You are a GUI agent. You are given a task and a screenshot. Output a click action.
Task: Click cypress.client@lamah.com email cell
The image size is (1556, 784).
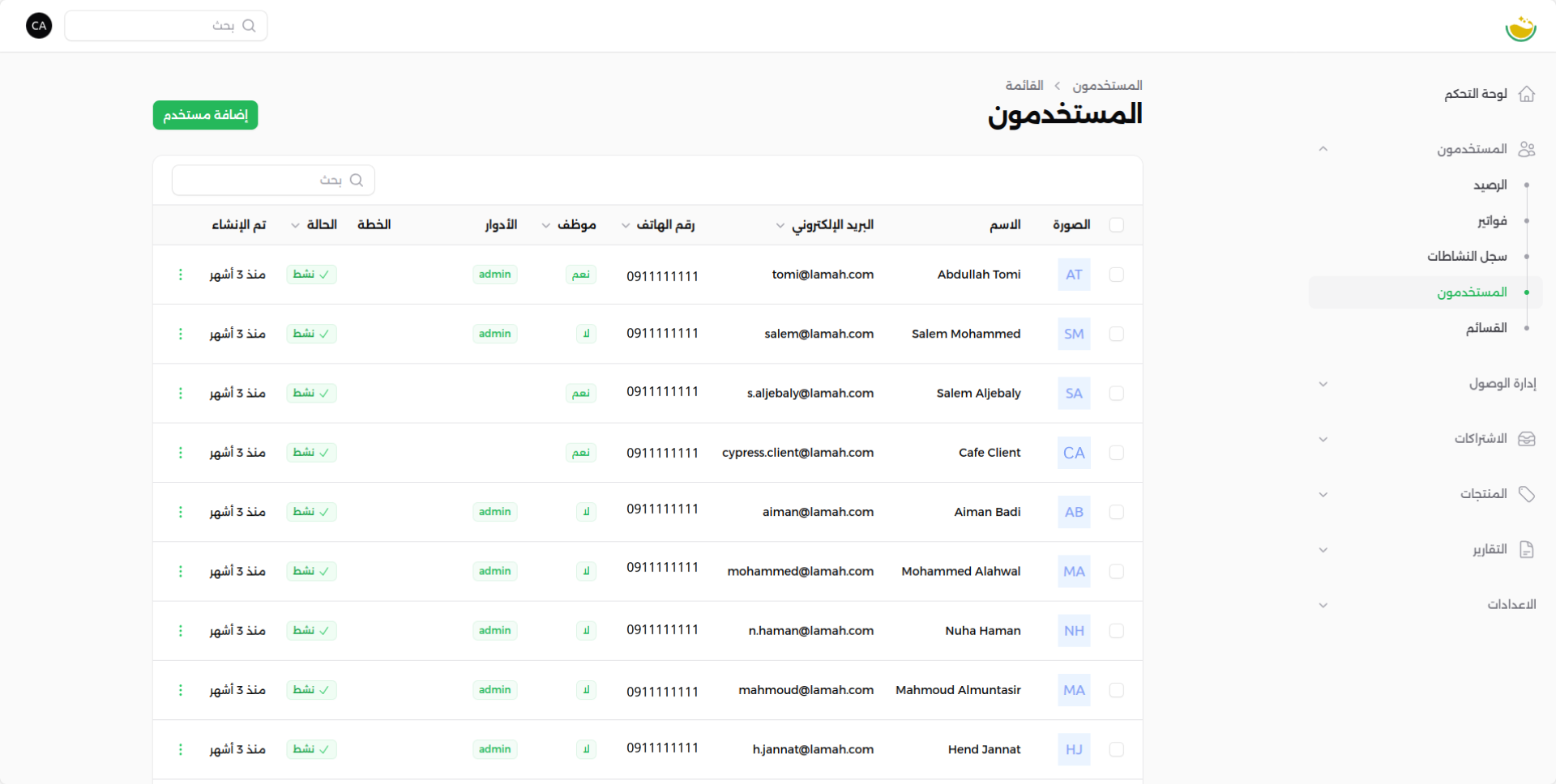pos(797,453)
